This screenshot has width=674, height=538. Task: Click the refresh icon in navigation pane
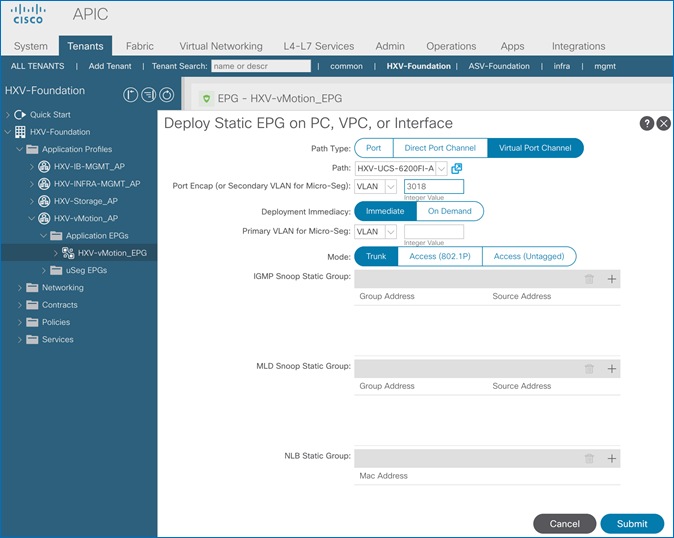[167, 95]
